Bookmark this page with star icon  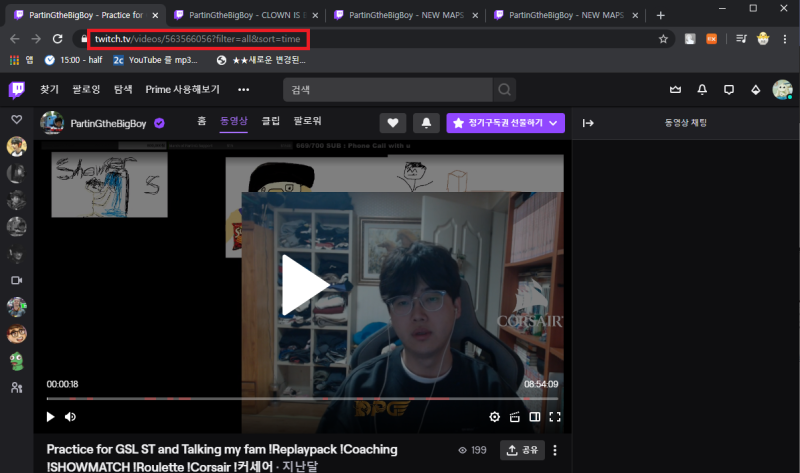click(663, 39)
